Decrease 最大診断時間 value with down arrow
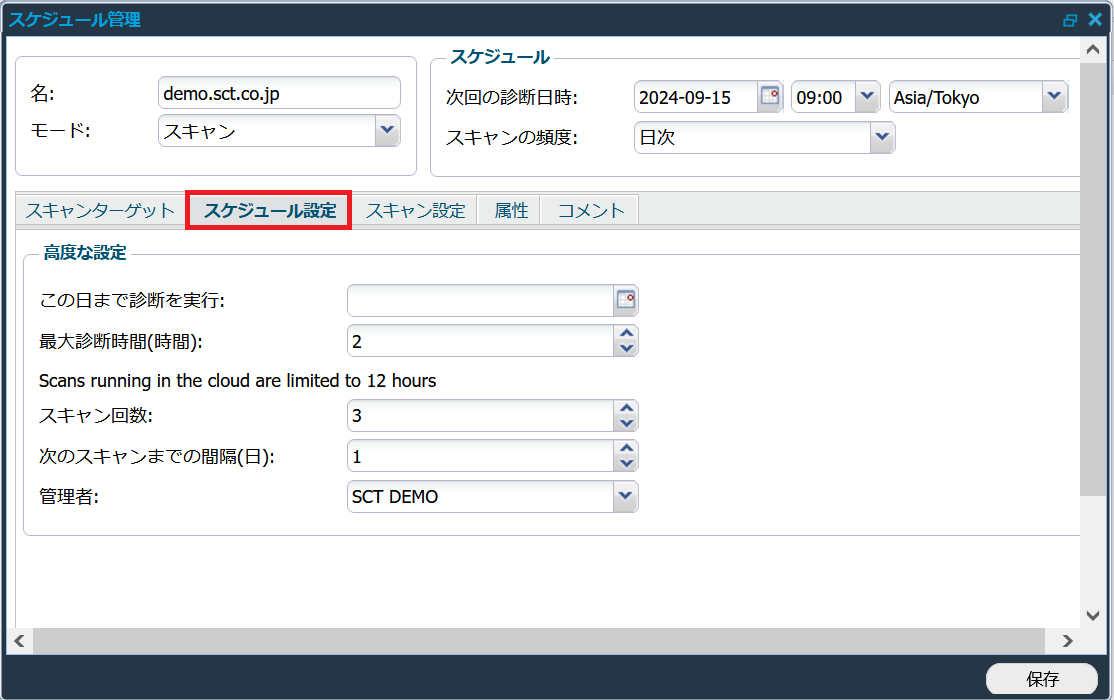Screen dimensions: 1114x700 (x=626, y=348)
